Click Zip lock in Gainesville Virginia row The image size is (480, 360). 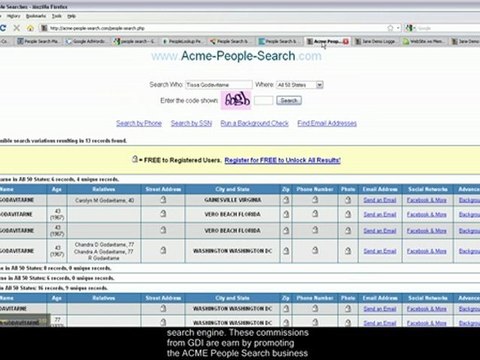pyautogui.click(x=286, y=200)
